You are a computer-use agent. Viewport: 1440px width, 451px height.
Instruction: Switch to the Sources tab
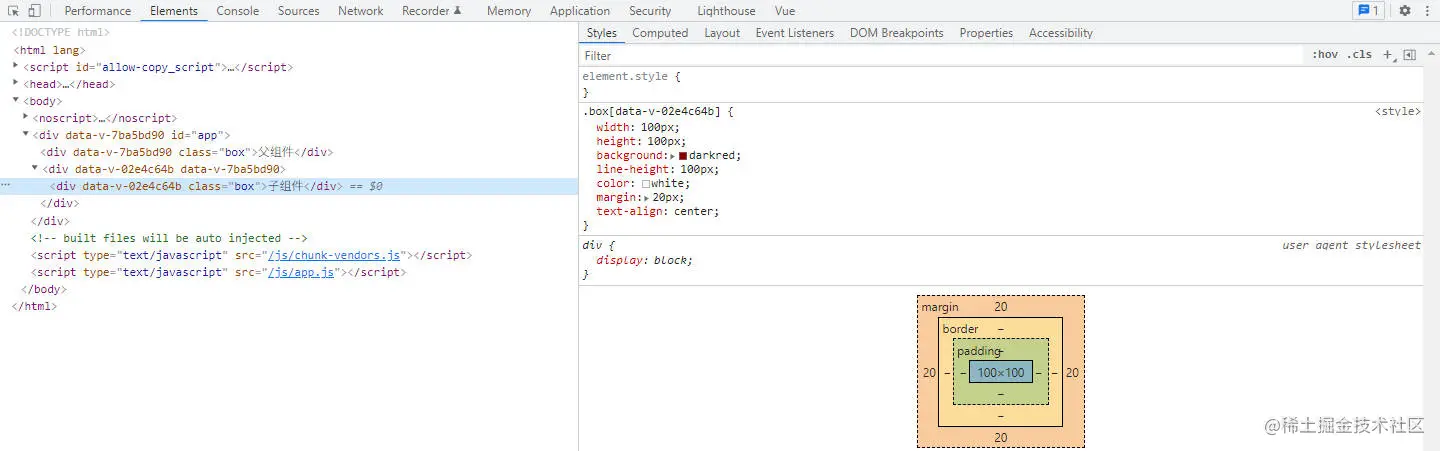point(299,11)
